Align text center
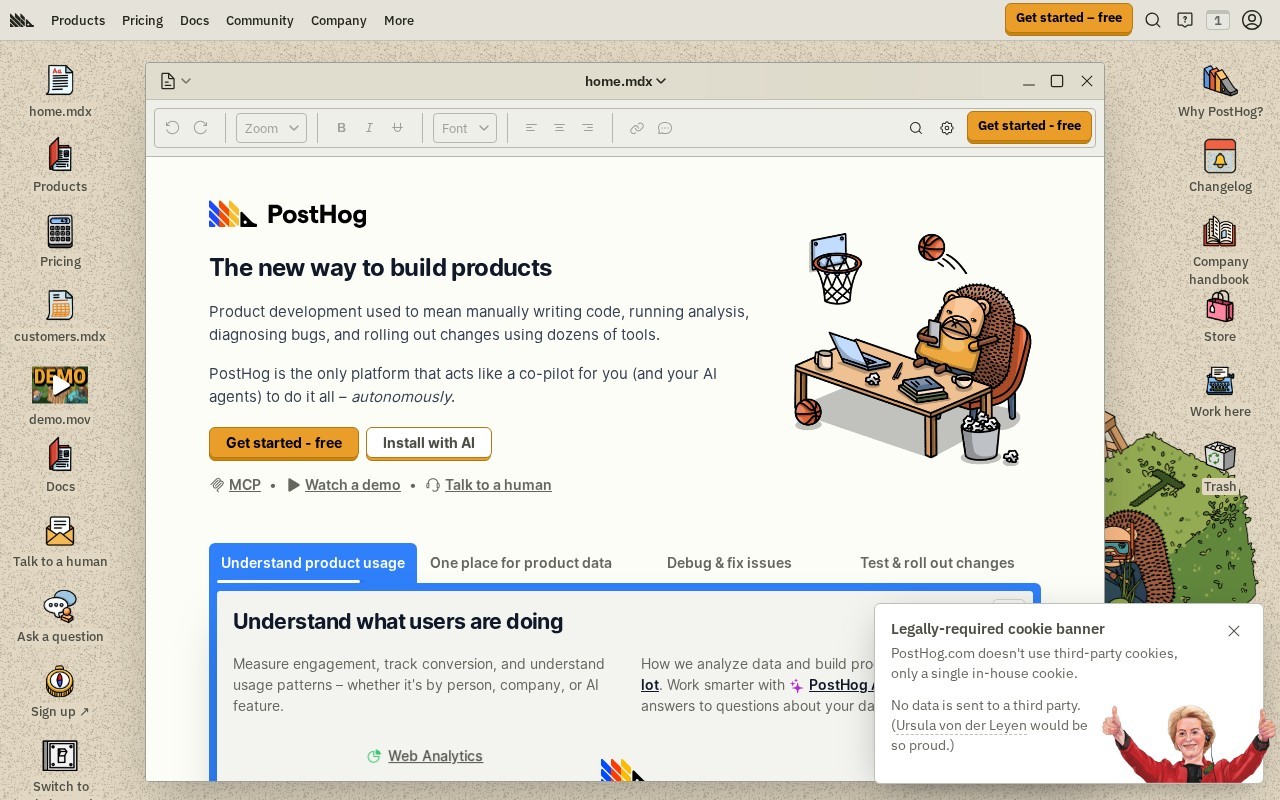The height and width of the screenshot is (800, 1280). (559, 128)
